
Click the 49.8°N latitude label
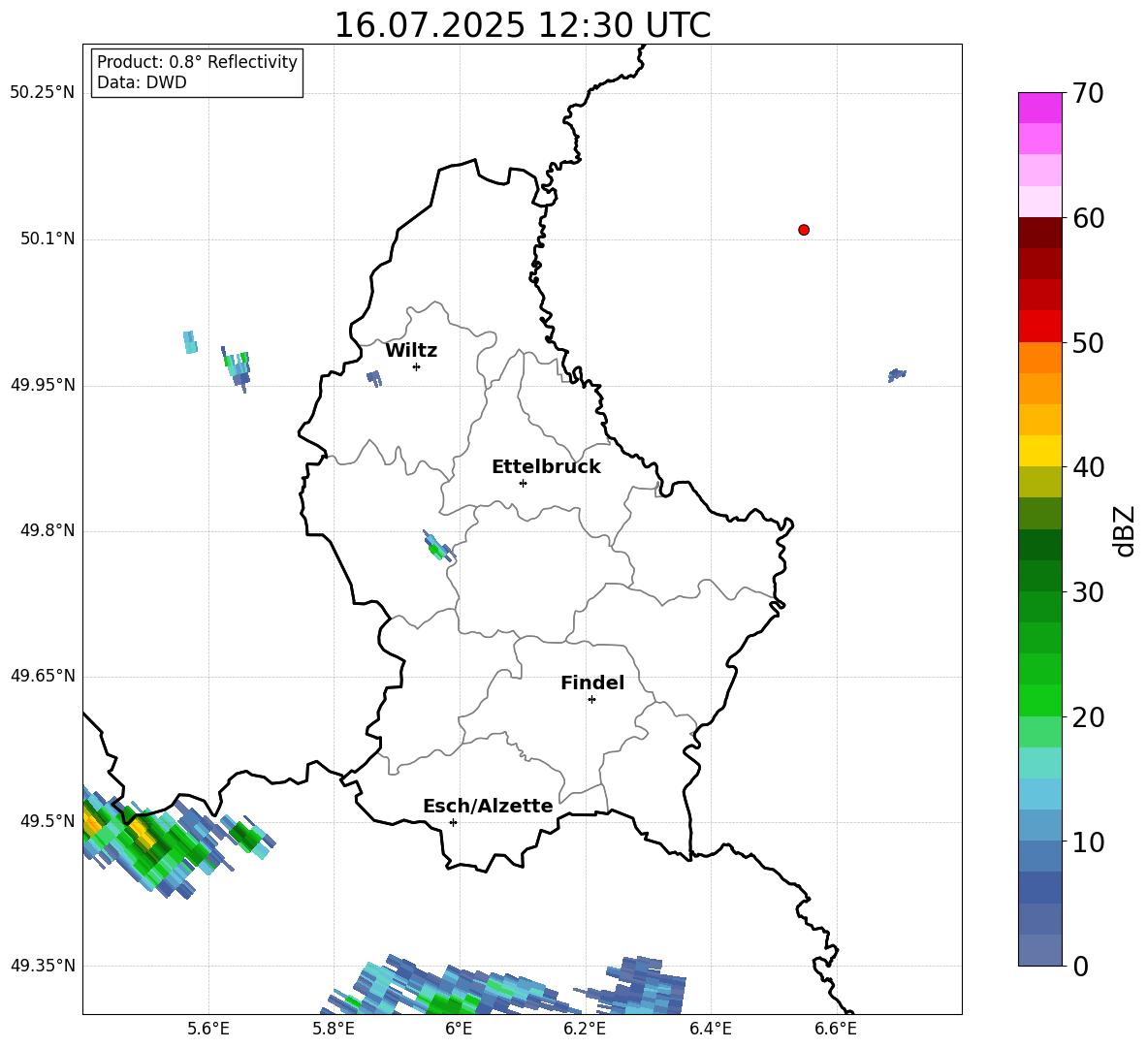[x=48, y=530]
